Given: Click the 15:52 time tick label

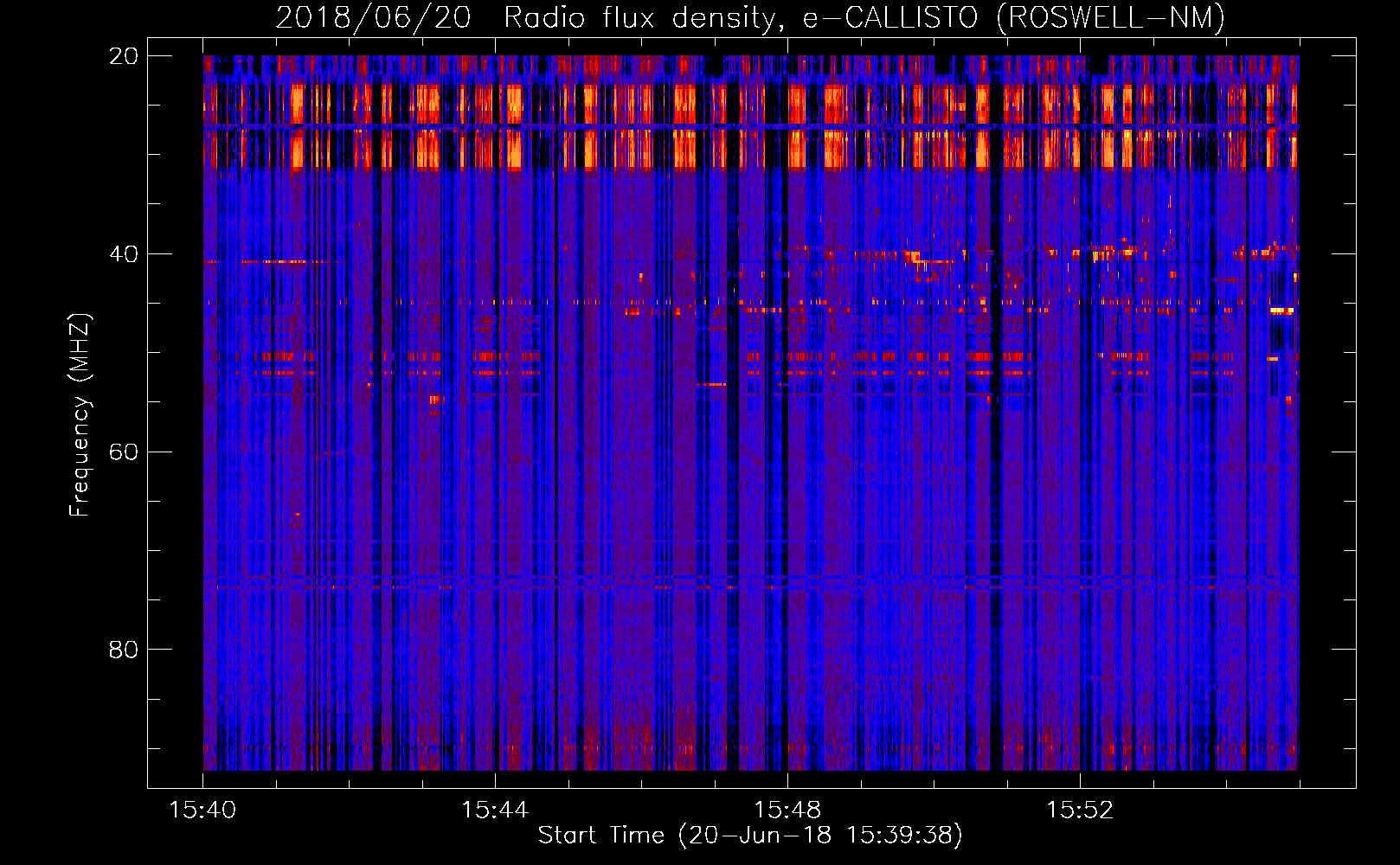Looking at the screenshot, I should click(x=1080, y=811).
